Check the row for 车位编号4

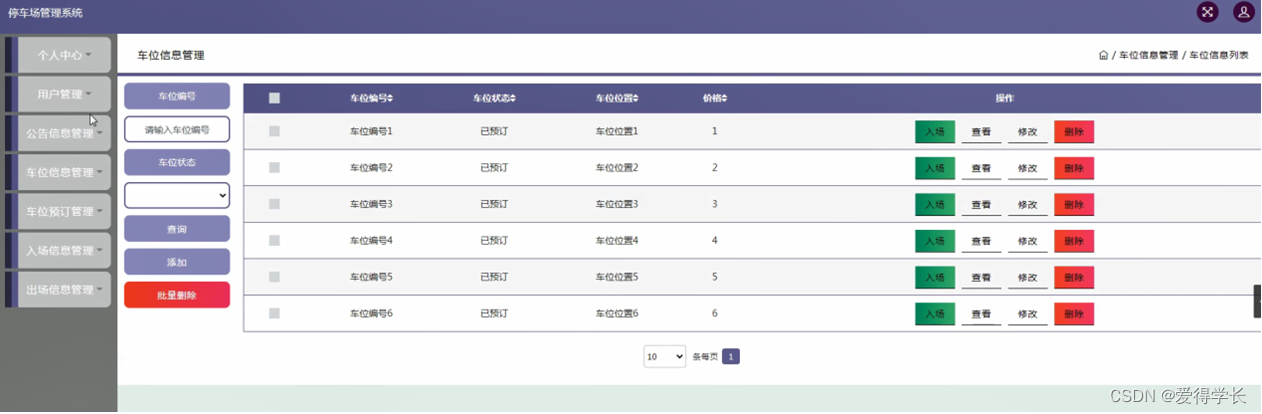pyautogui.click(x=274, y=241)
